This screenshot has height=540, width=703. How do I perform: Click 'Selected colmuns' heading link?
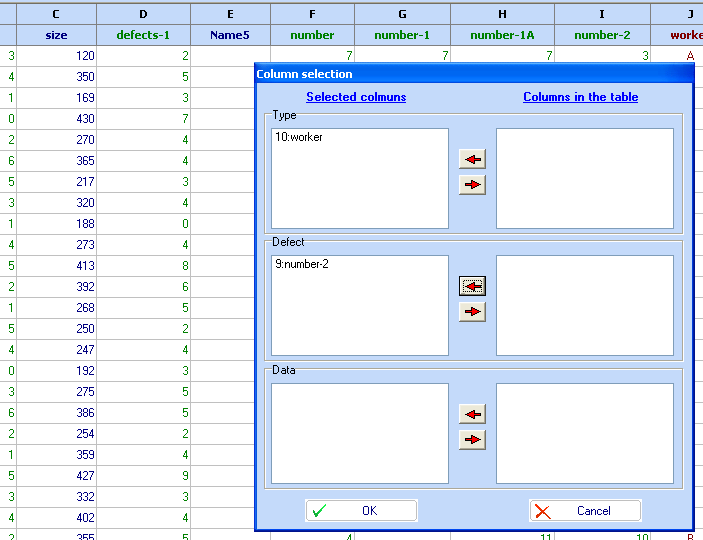356,97
